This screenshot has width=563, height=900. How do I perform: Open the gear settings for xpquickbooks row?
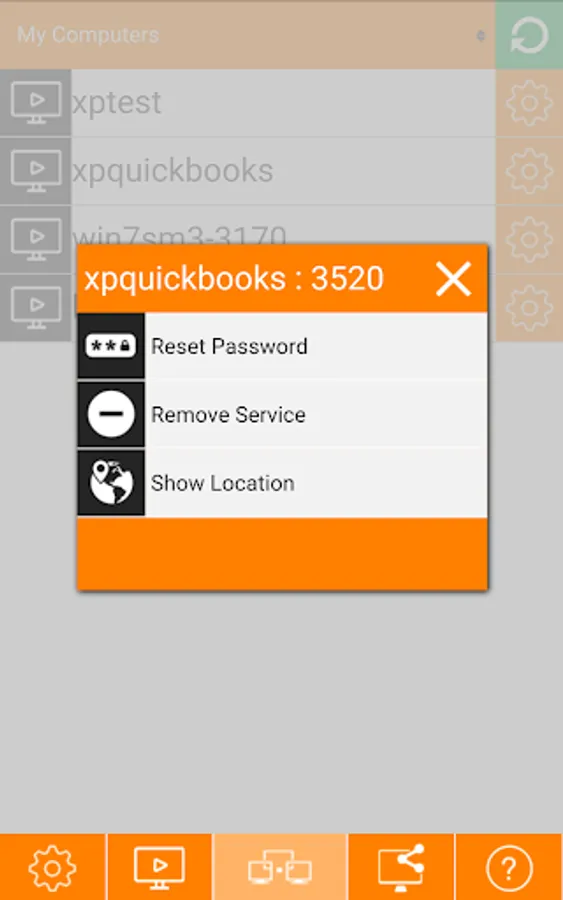[529, 171]
